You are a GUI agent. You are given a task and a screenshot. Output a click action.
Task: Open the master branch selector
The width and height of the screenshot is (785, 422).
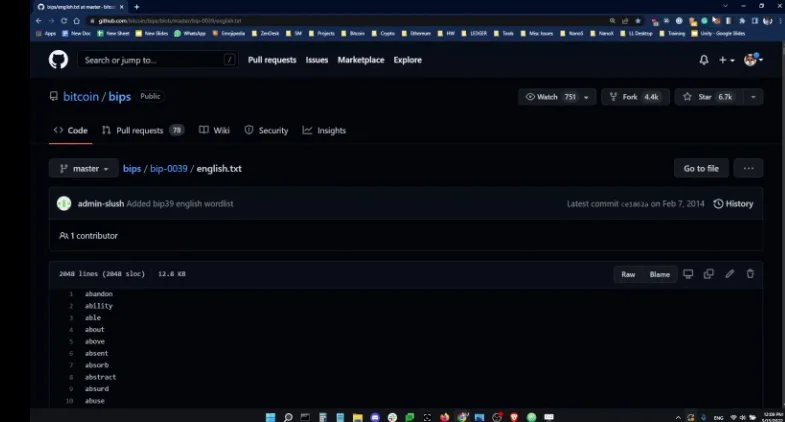tap(84, 169)
